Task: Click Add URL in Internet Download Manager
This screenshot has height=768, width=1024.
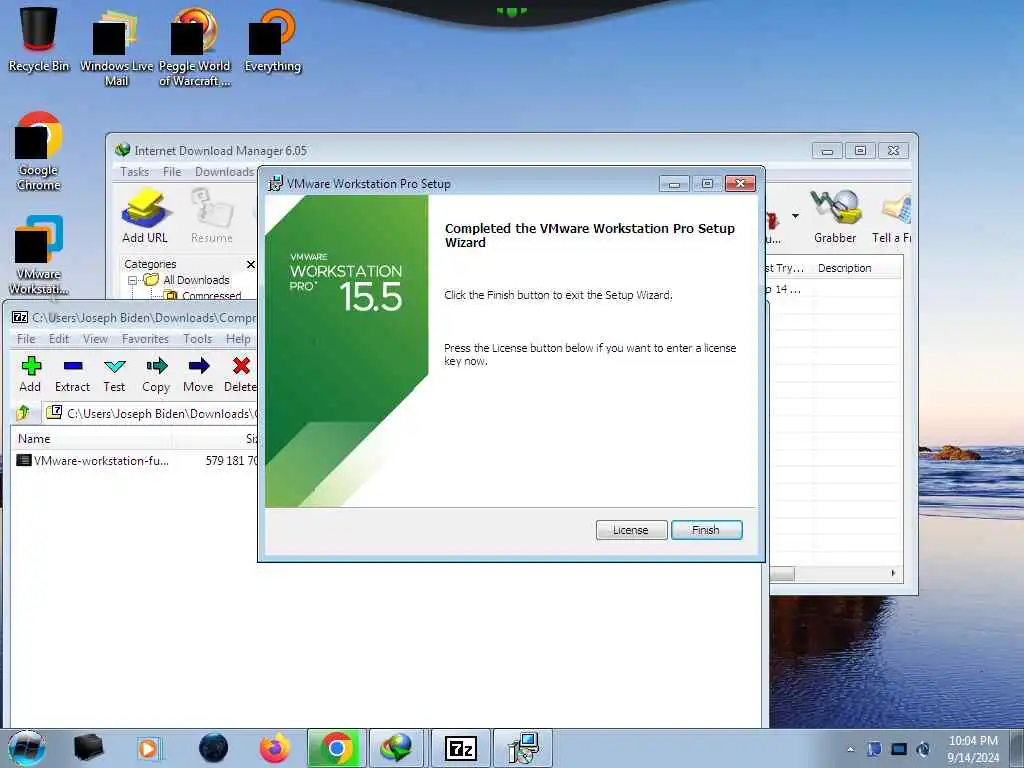Action: [144, 216]
